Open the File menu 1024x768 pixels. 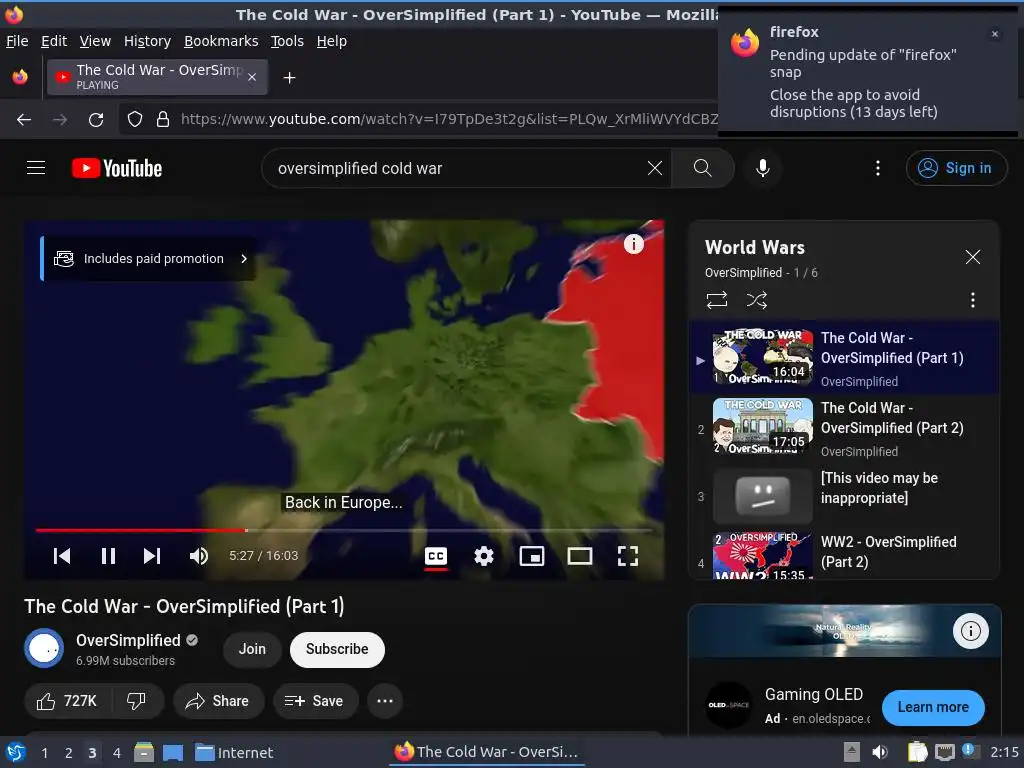pos(17,41)
